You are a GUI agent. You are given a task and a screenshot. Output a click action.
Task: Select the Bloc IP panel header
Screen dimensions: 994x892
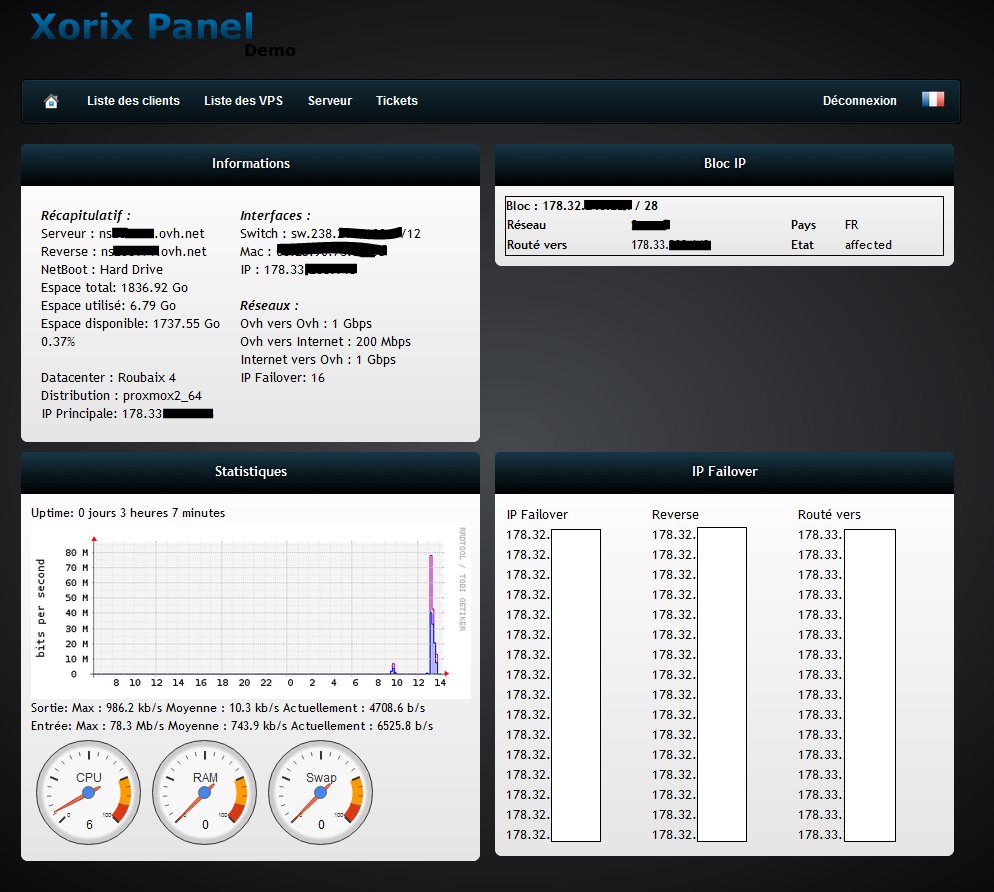click(724, 164)
